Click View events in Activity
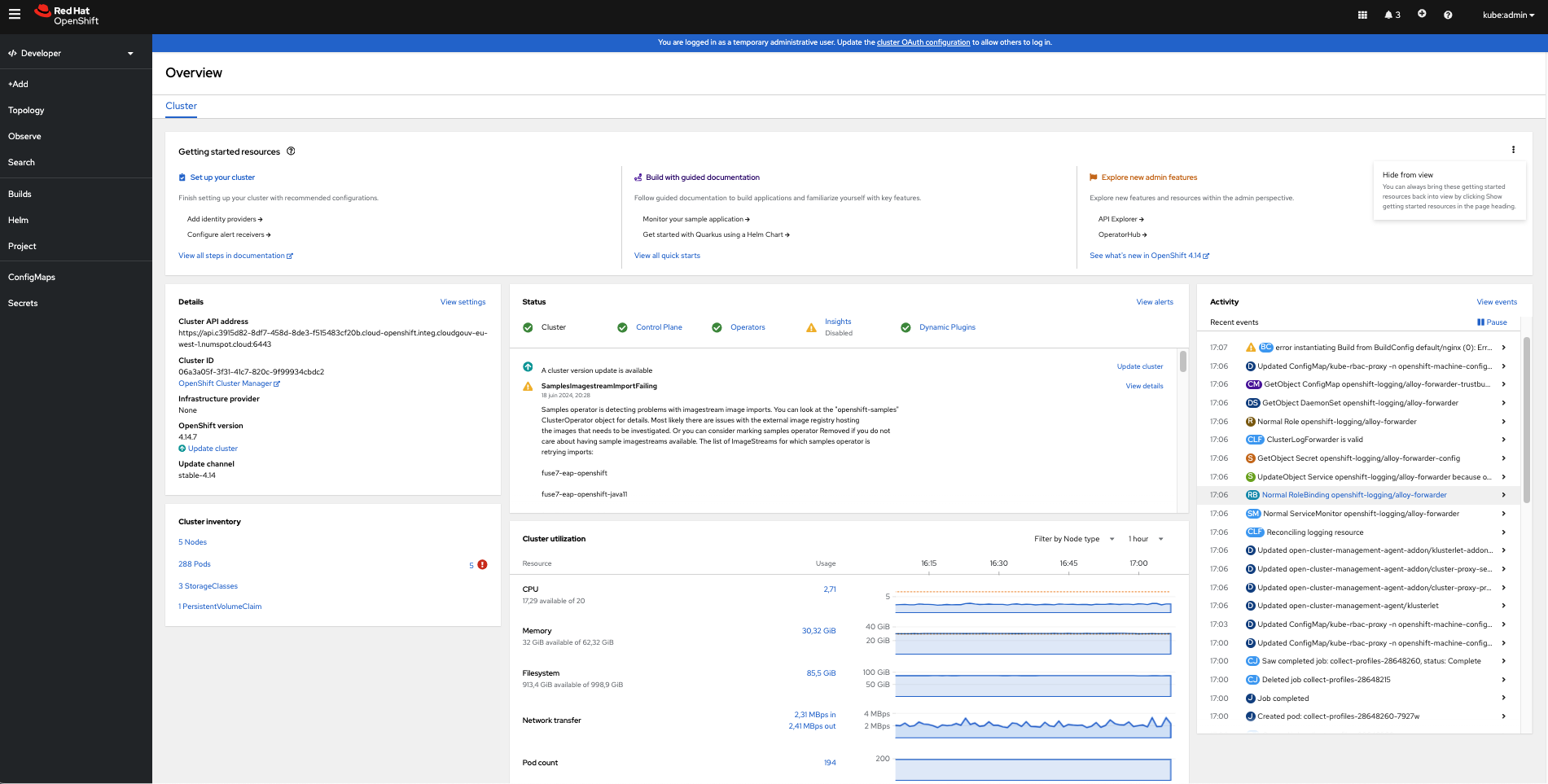Viewport: 1548px width, 784px height. tap(1497, 302)
